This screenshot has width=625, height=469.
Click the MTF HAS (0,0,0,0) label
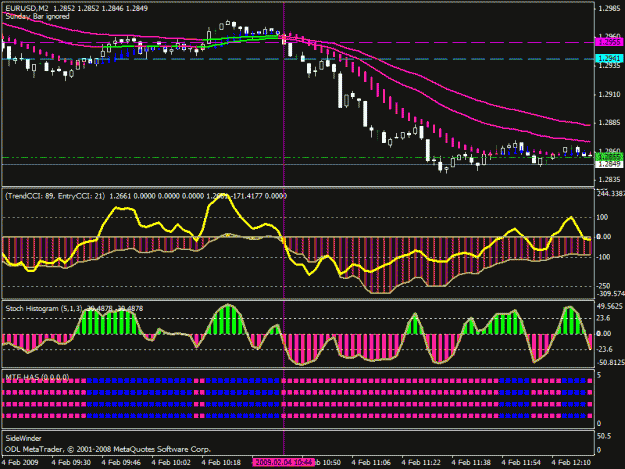[37, 377]
